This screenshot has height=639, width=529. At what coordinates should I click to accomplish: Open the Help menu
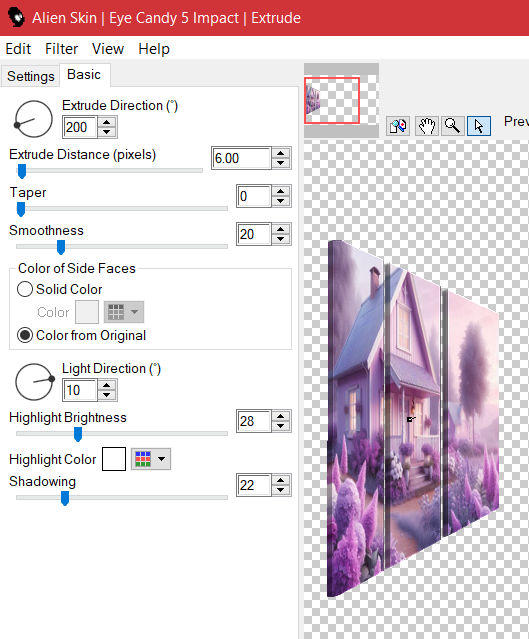click(154, 49)
